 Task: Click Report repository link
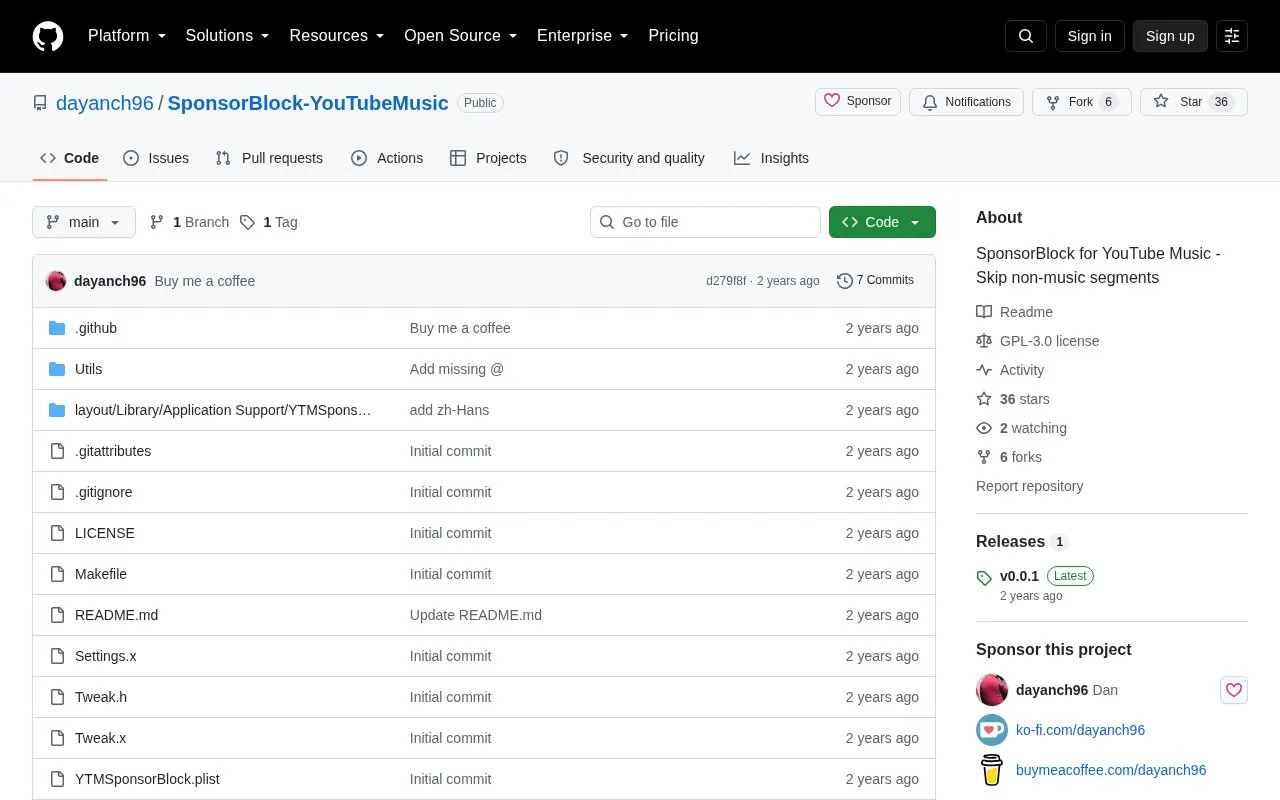click(x=1029, y=486)
